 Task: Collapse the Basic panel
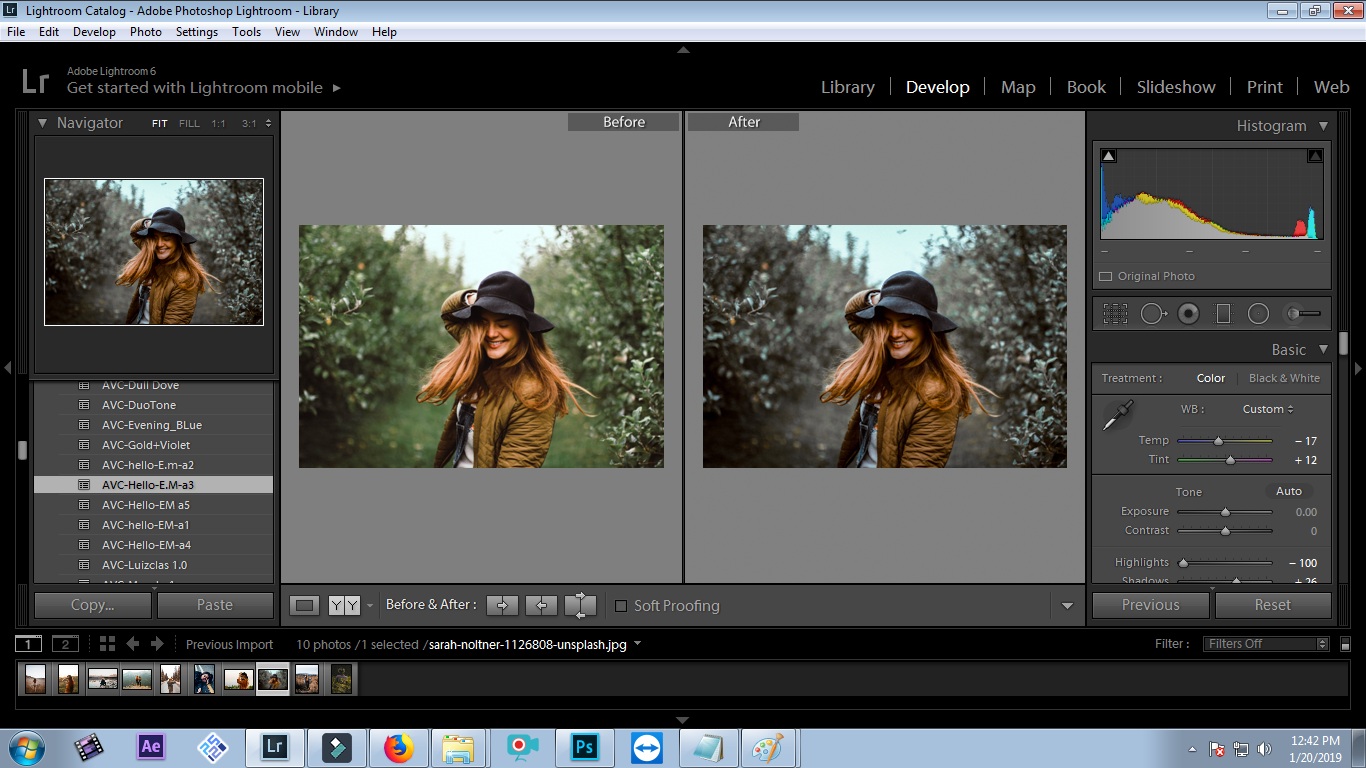point(1323,350)
